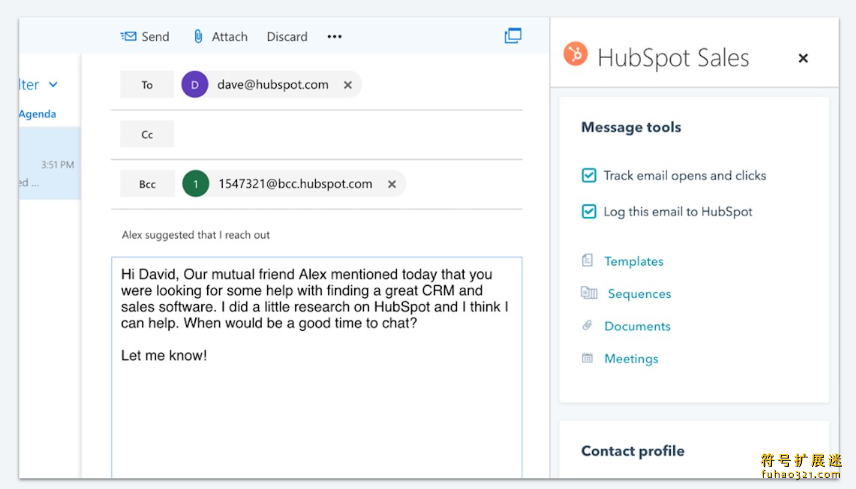Click the Attach paperclip icon

198,37
